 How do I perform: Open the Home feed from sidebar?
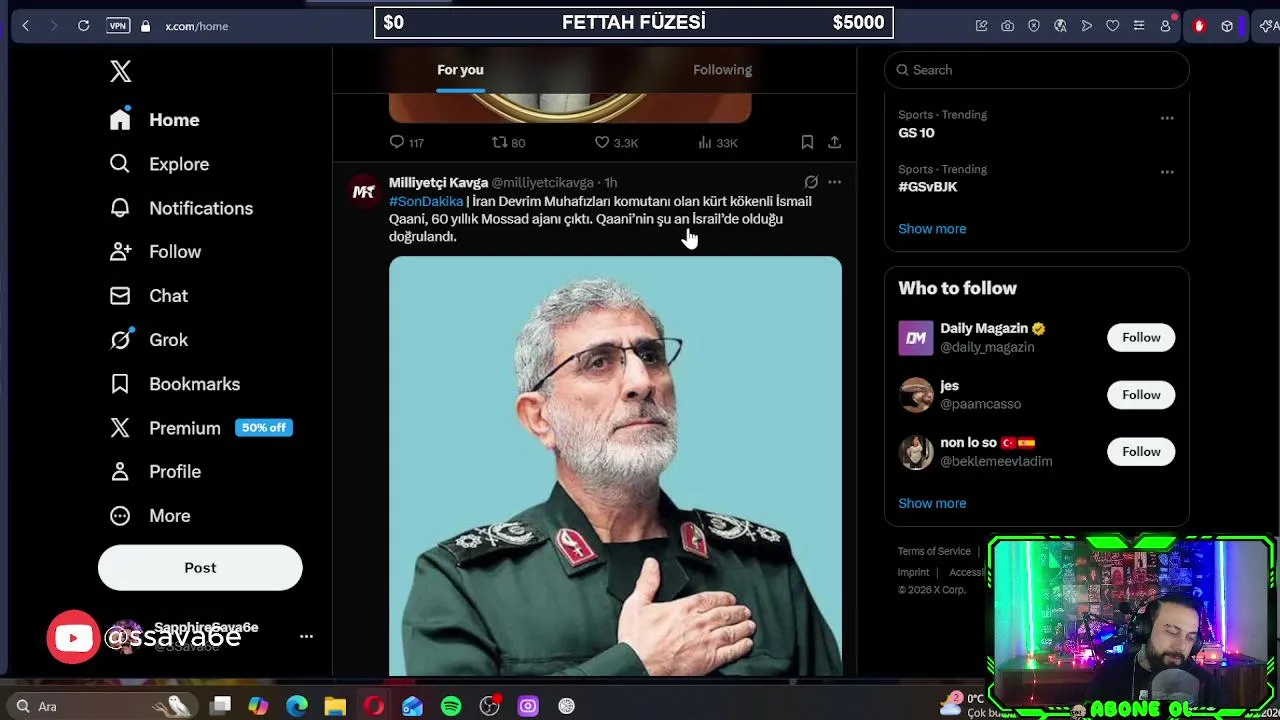155,120
